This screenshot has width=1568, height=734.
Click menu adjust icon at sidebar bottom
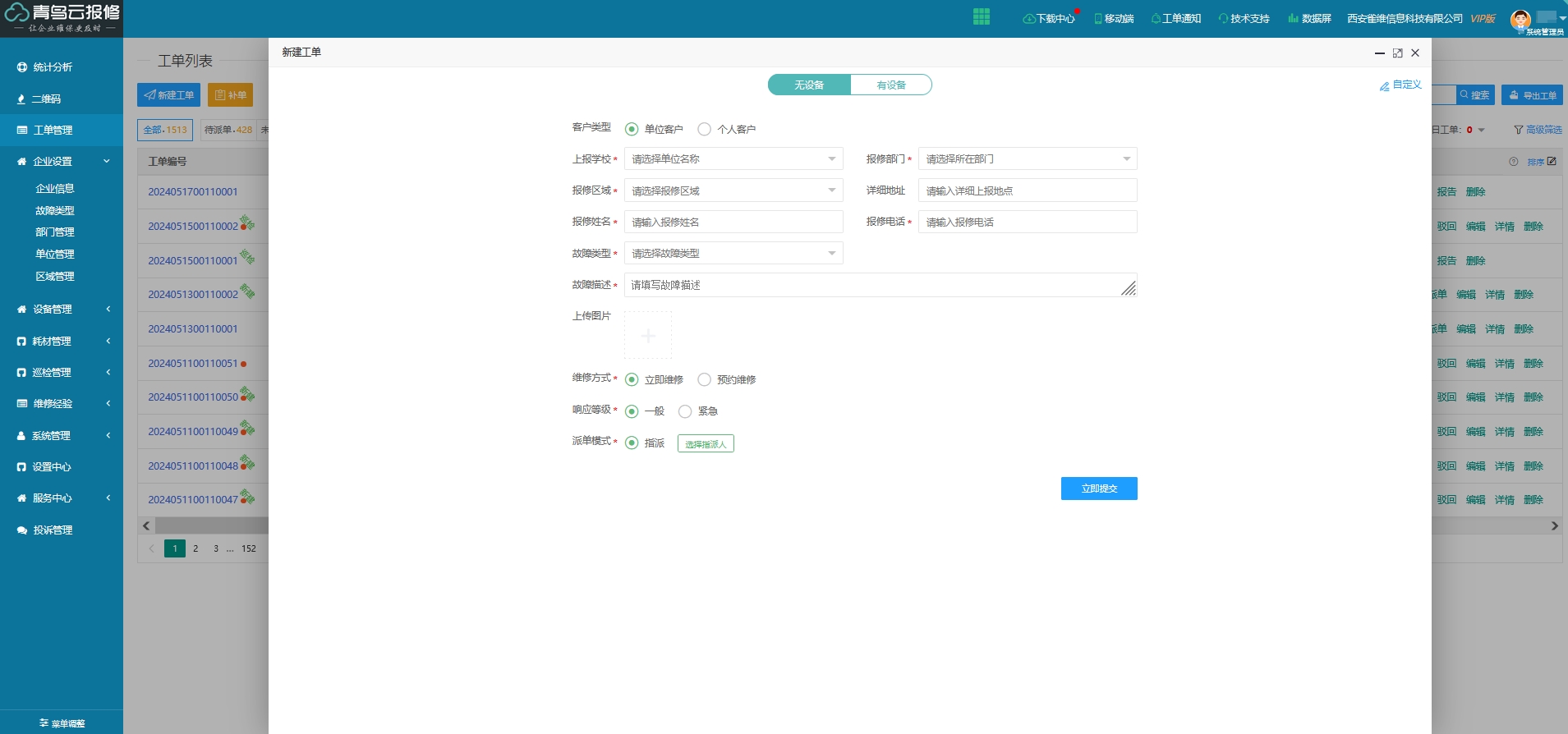[44, 723]
